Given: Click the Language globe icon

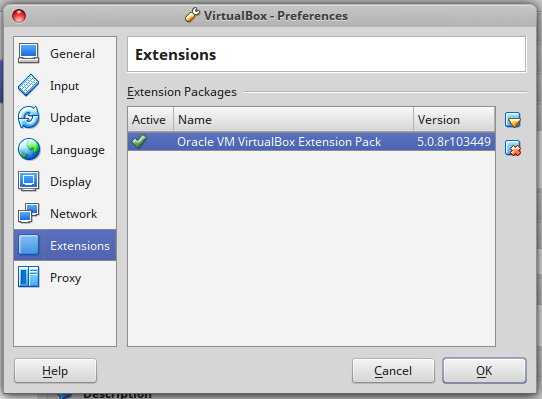Looking at the screenshot, I should [29, 149].
